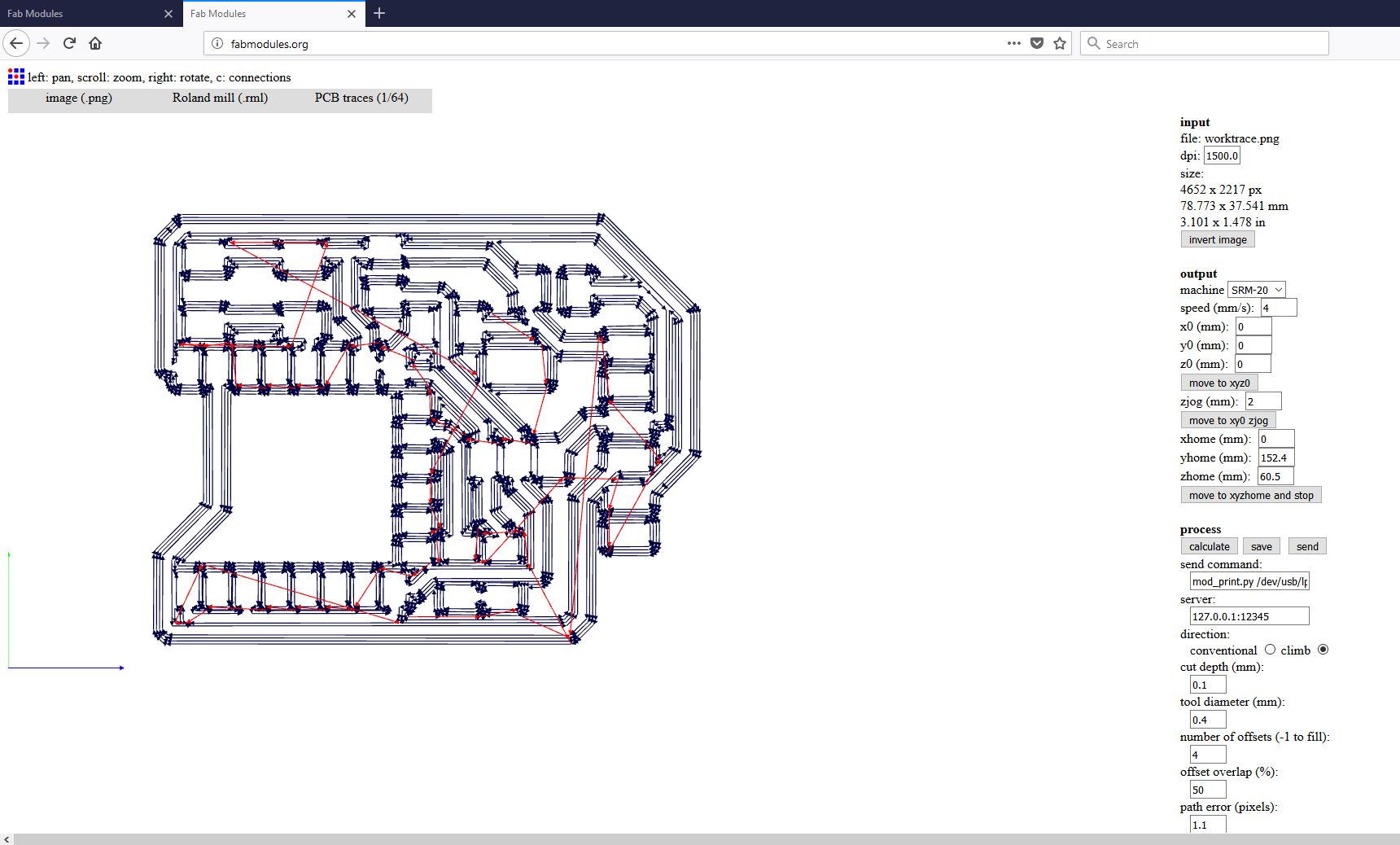Calculate the toolpath
This screenshot has height=845, width=1400.
(1210, 546)
